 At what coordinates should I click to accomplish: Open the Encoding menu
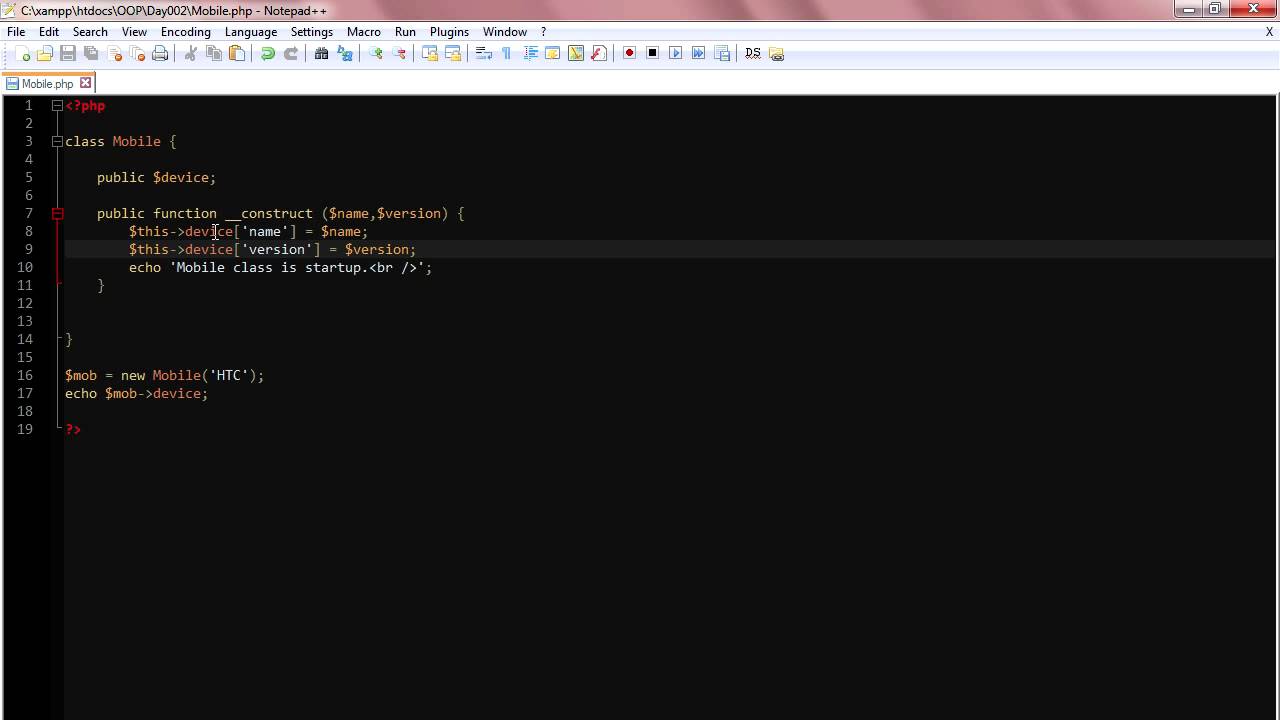click(x=186, y=32)
